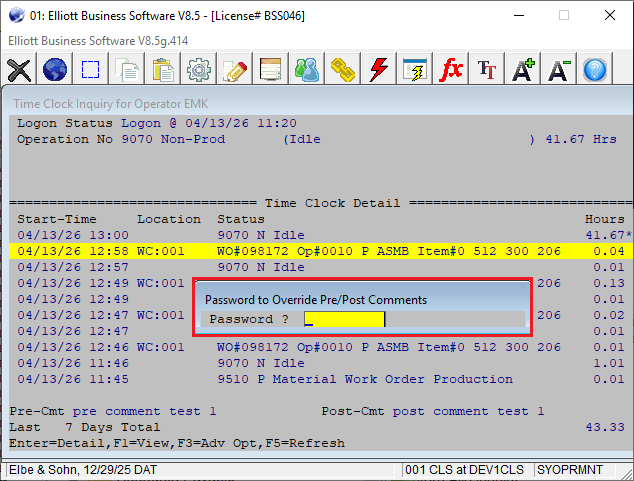Open the gear settings toolbar icon
This screenshot has width=634, height=481.
(199, 70)
